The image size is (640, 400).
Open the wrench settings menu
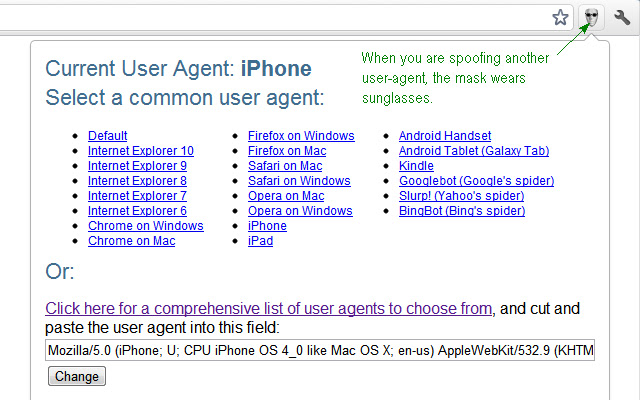(622, 17)
